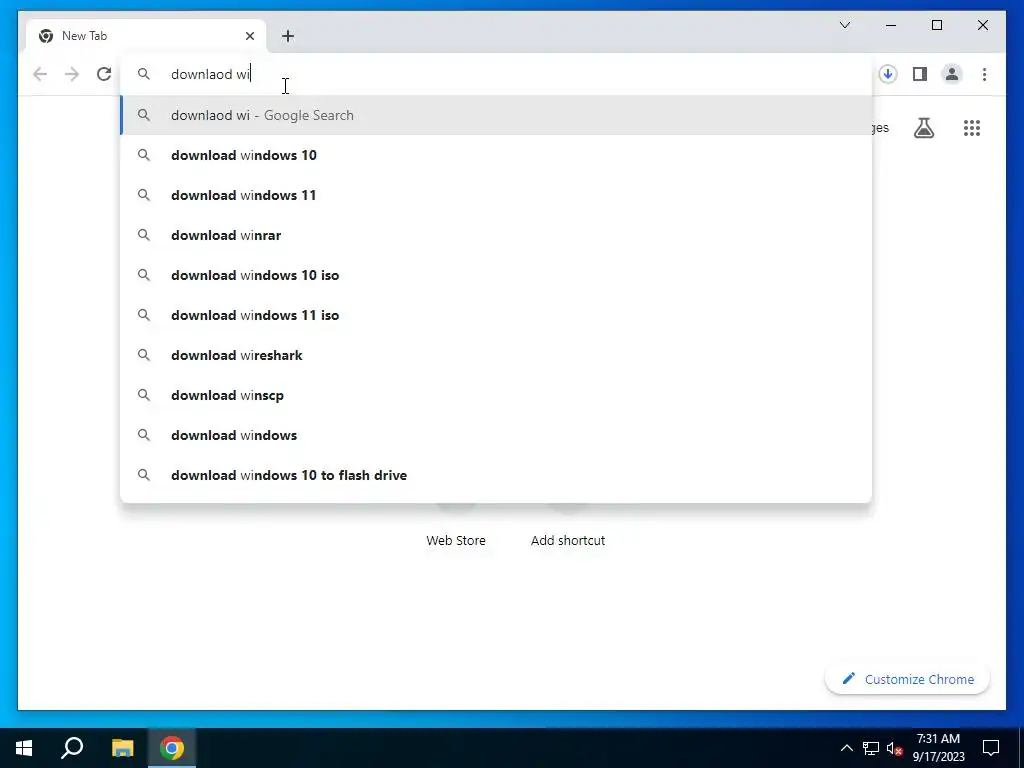Pick the 'download winrar' suggestion
Image resolution: width=1024 pixels, height=768 pixels.
coord(496,235)
